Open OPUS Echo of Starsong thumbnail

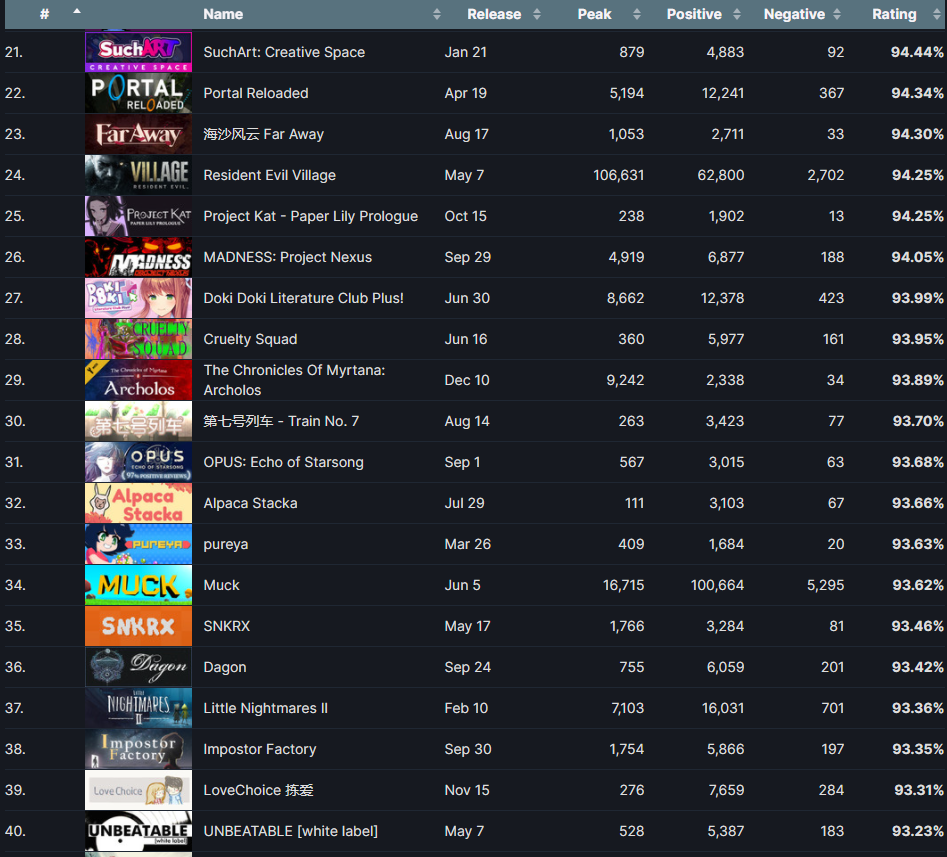138,463
